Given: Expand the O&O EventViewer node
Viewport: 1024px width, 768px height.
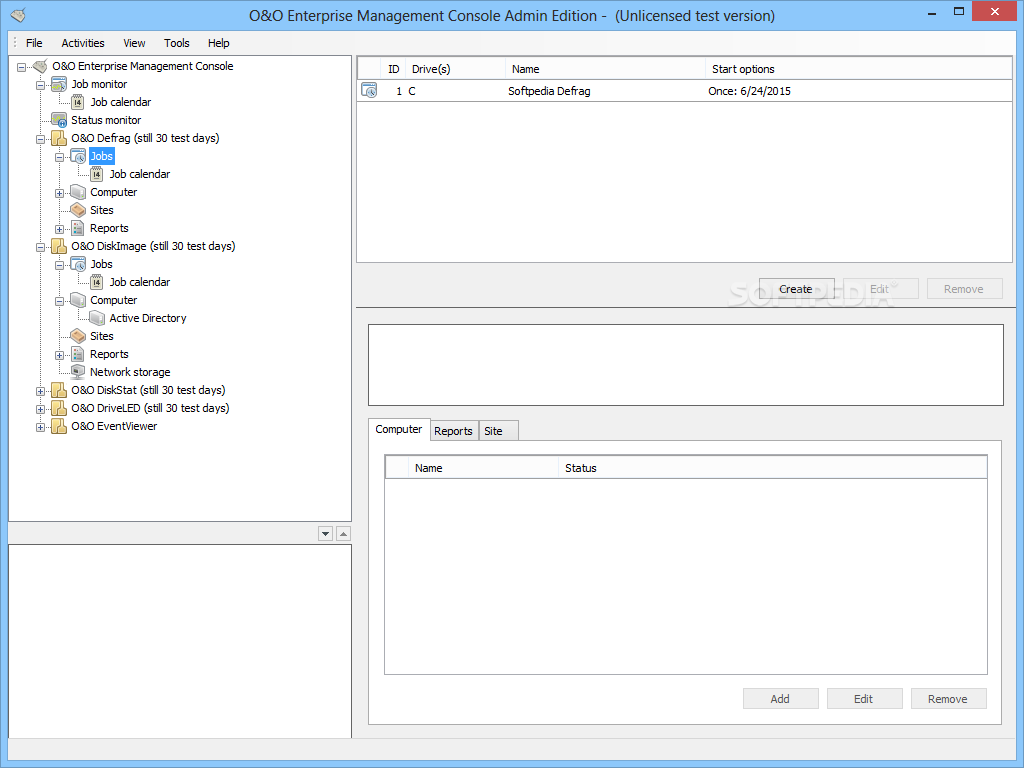Looking at the screenshot, I should coord(40,427).
